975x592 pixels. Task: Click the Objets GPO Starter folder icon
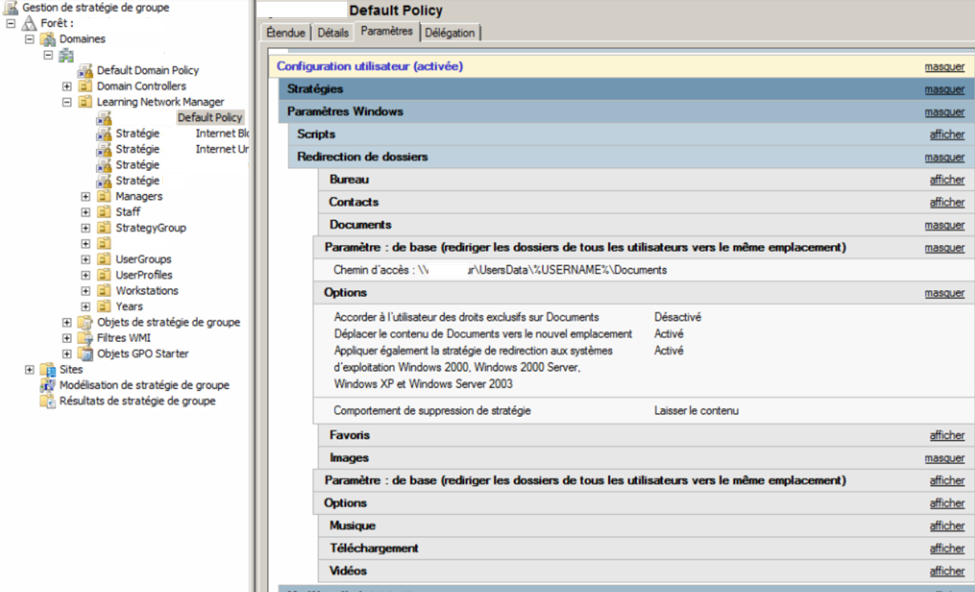coord(86,354)
